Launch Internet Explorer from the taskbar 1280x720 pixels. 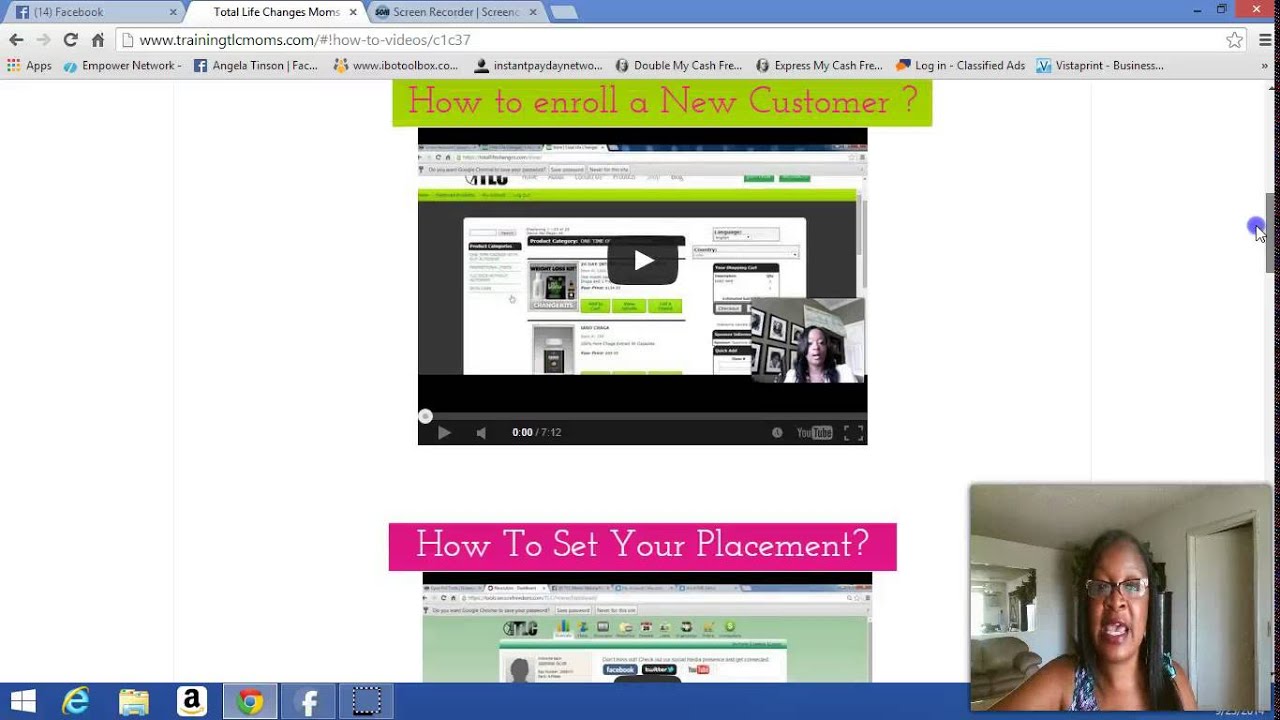pyautogui.click(x=76, y=702)
